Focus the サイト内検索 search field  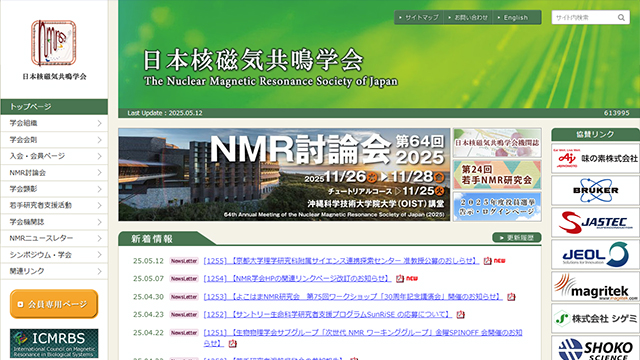pyautogui.click(x=584, y=18)
